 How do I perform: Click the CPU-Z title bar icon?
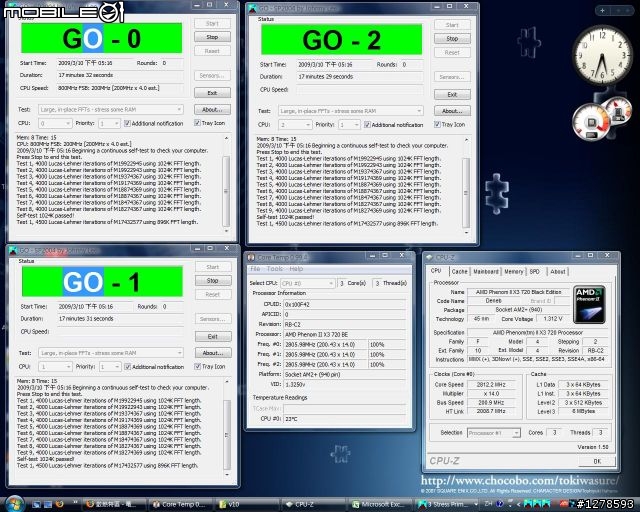click(x=429, y=257)
